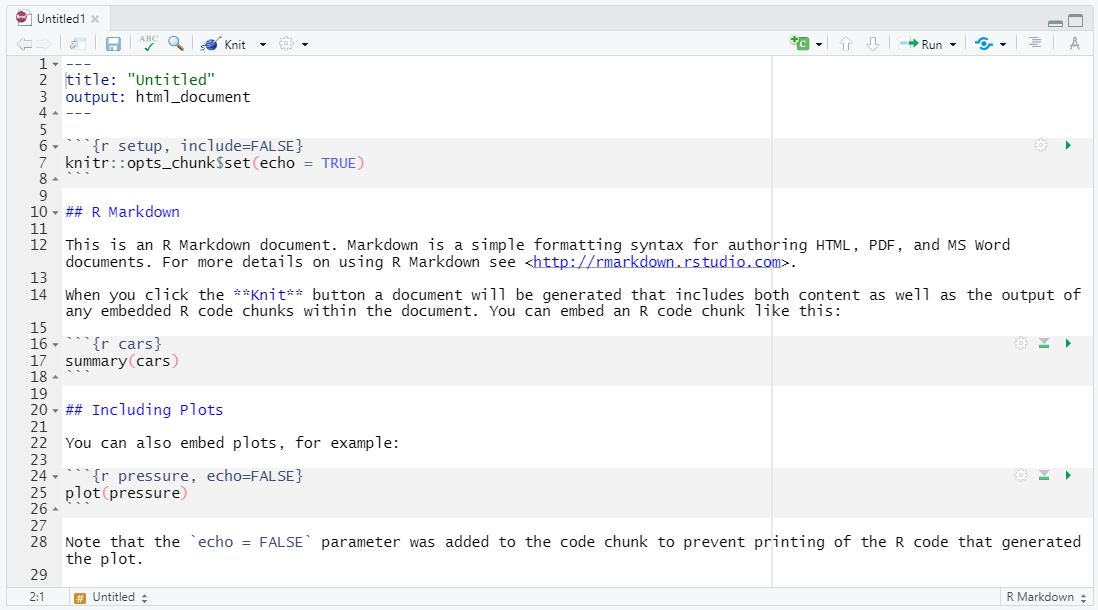1098x610 pixels.
Task: Toggle the visual markdown editor
Action: [1074, 43]
